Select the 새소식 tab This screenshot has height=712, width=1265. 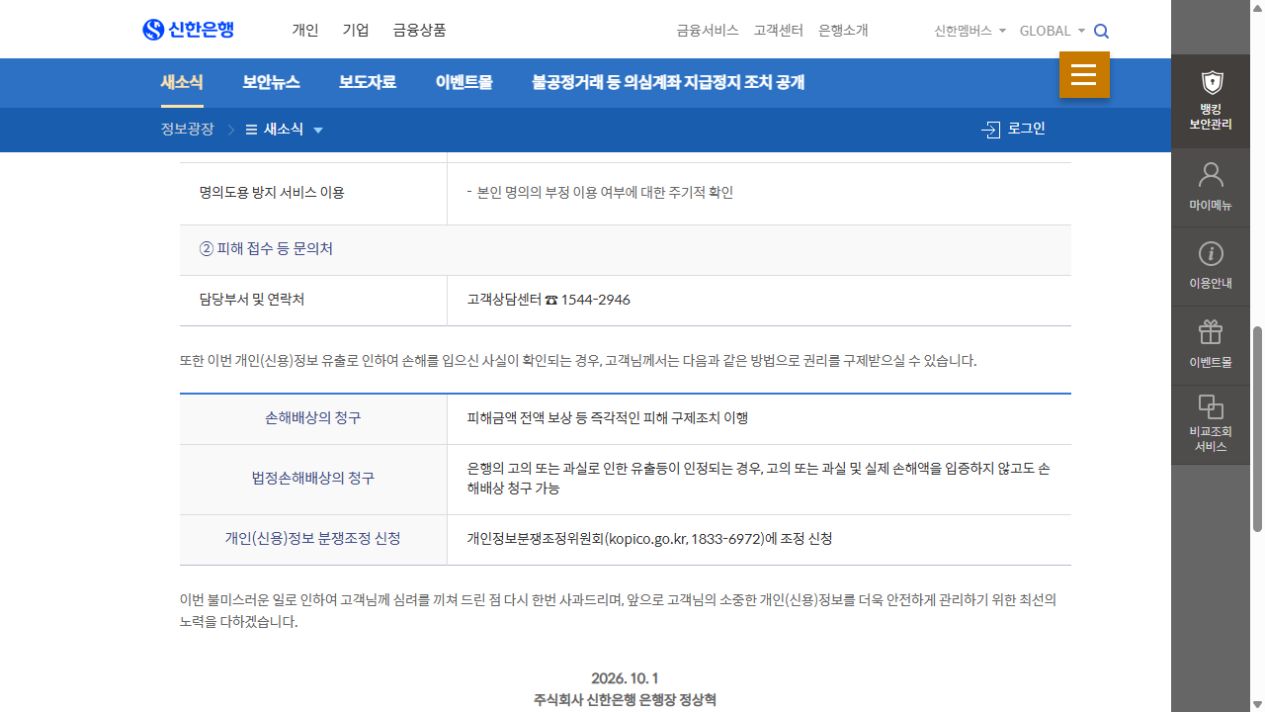(182, 82)
